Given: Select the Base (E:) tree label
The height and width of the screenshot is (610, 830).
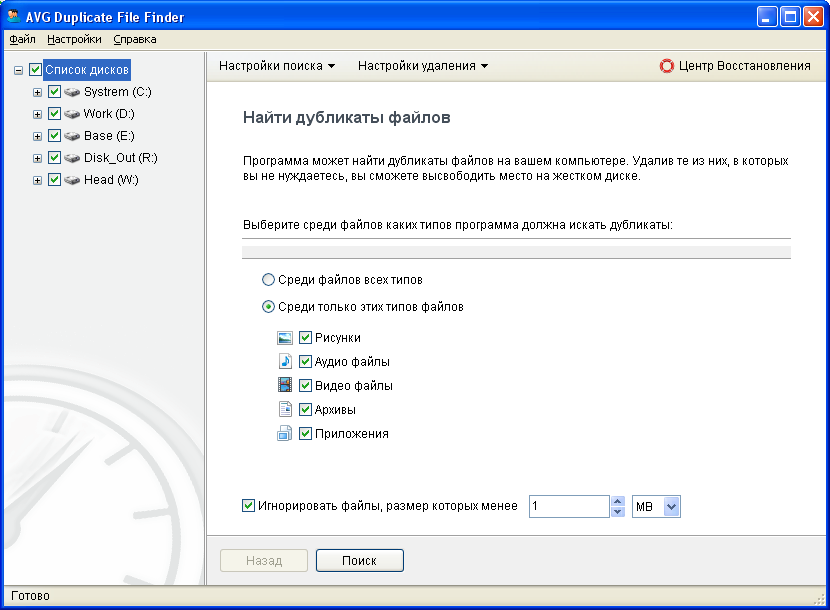Looking at the screenshot, I should click(109, 136).
